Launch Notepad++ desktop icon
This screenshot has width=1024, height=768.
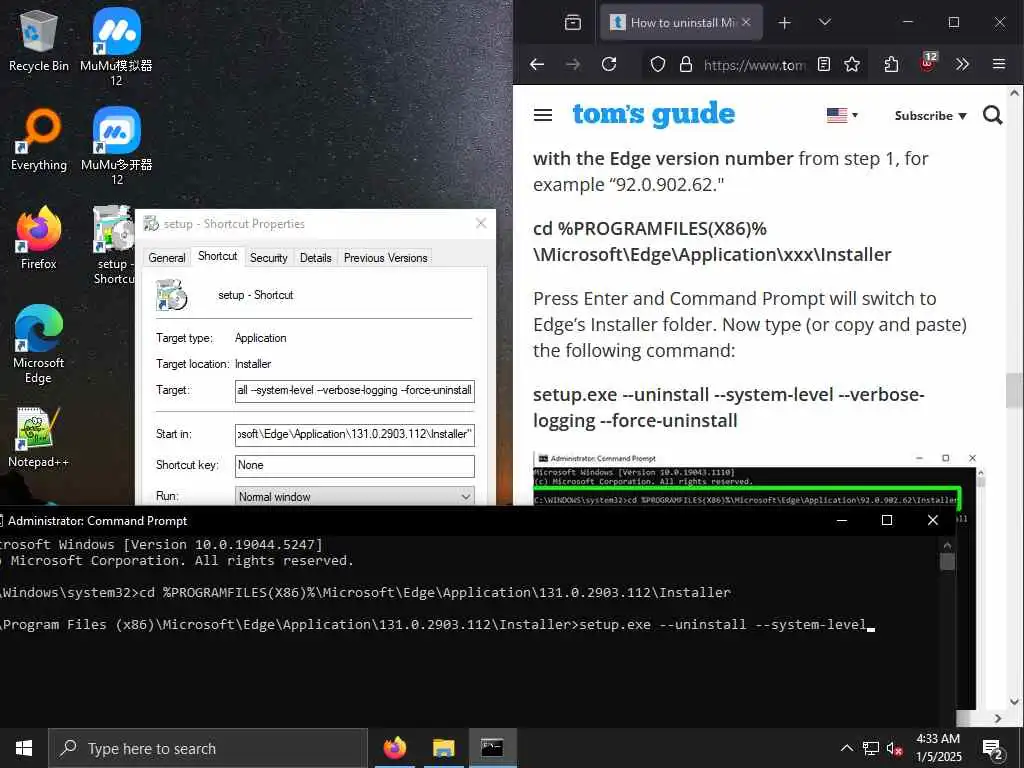pos(38,438)
